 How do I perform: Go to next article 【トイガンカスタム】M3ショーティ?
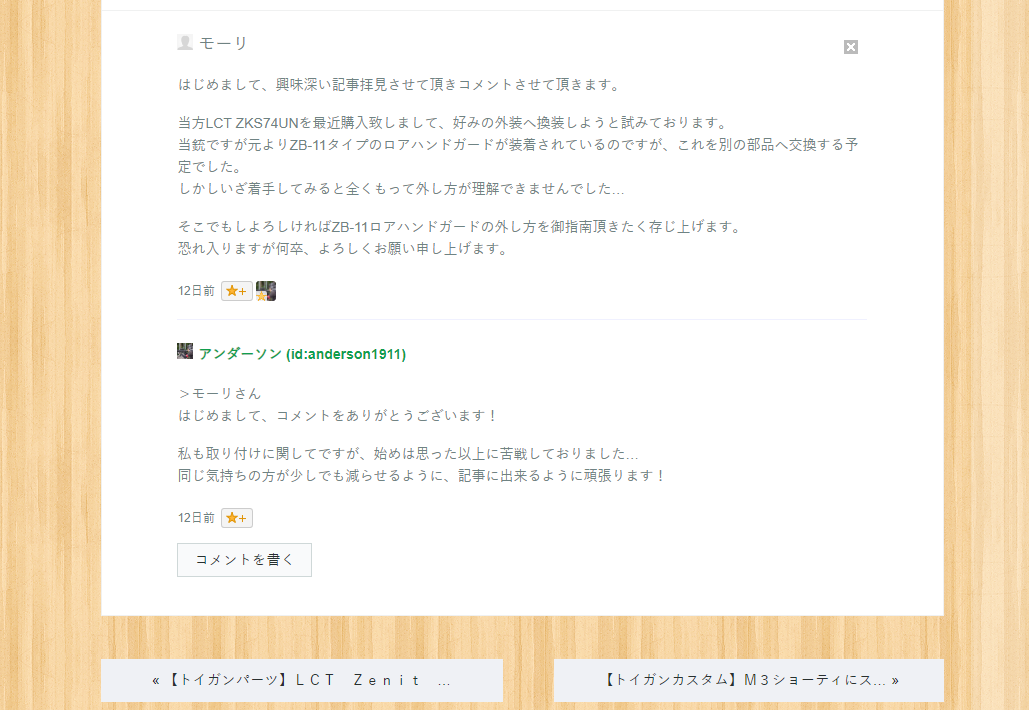coord(749,680)
